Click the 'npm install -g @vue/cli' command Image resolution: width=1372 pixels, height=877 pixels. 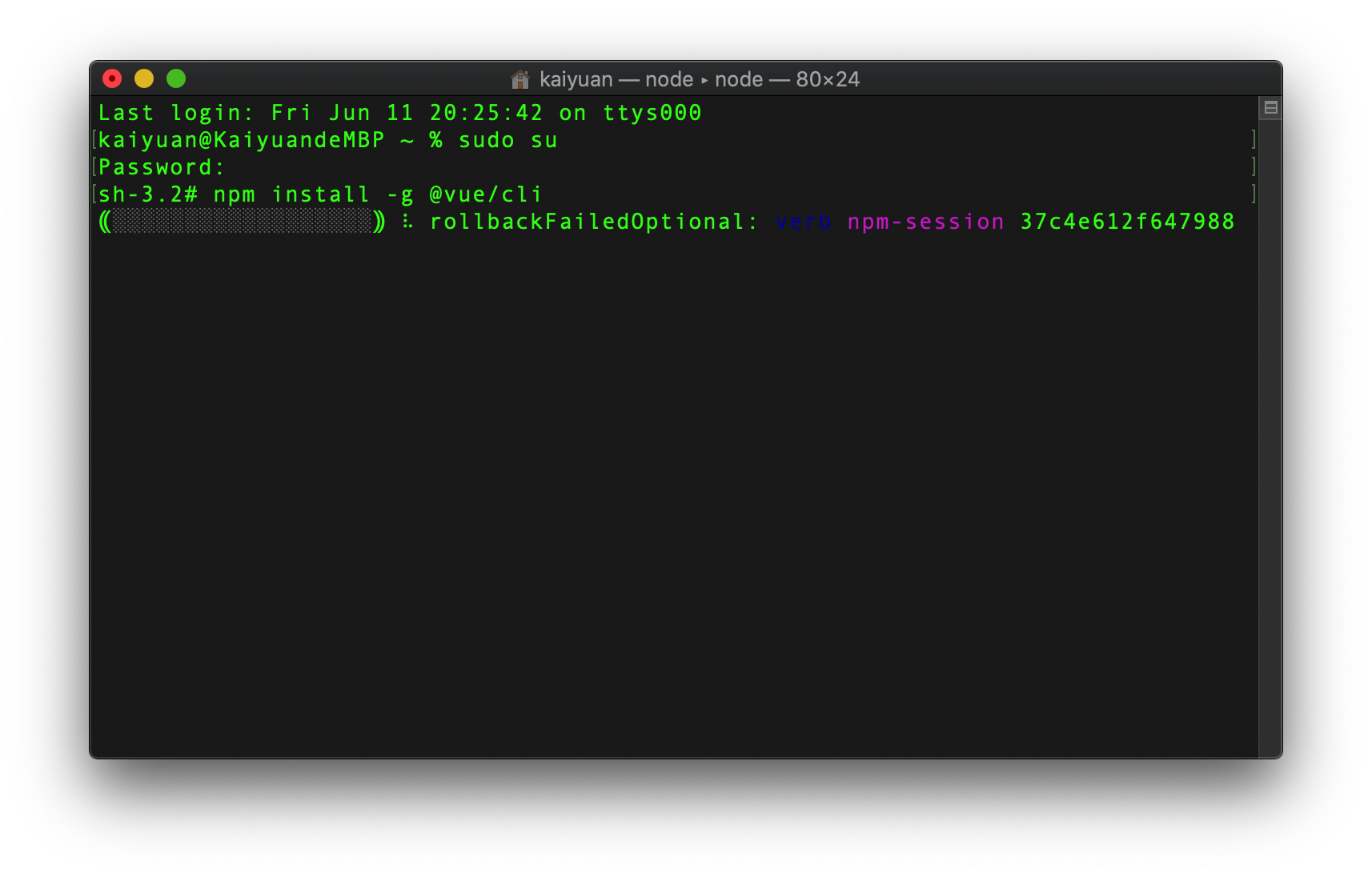click(378, 194)
